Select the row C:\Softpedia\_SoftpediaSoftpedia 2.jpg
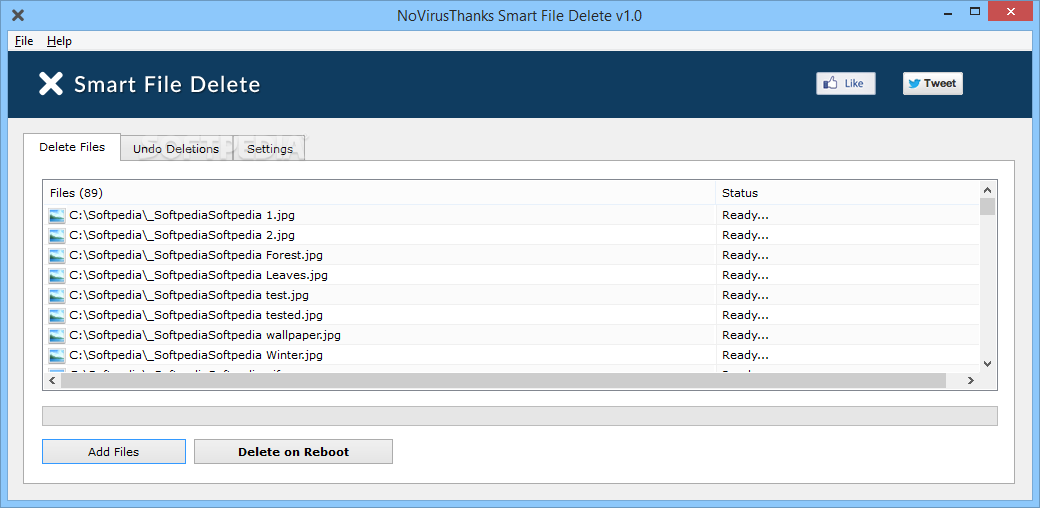Viewport: 1040px width, 508px height. click(x=511, y=235)
